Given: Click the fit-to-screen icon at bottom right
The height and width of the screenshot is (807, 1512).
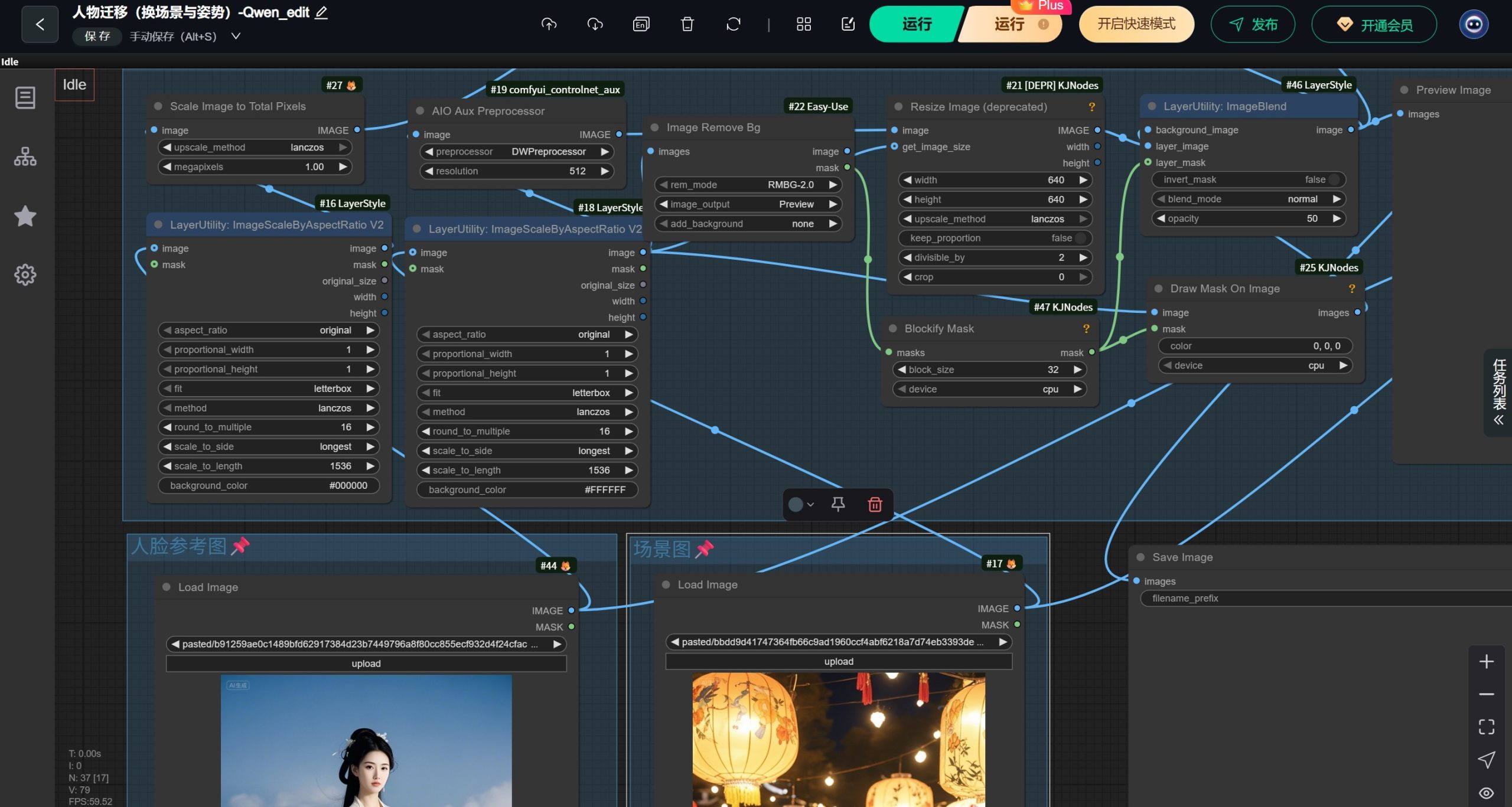Looking at the screenshot, I should [x=1486, y=727].
